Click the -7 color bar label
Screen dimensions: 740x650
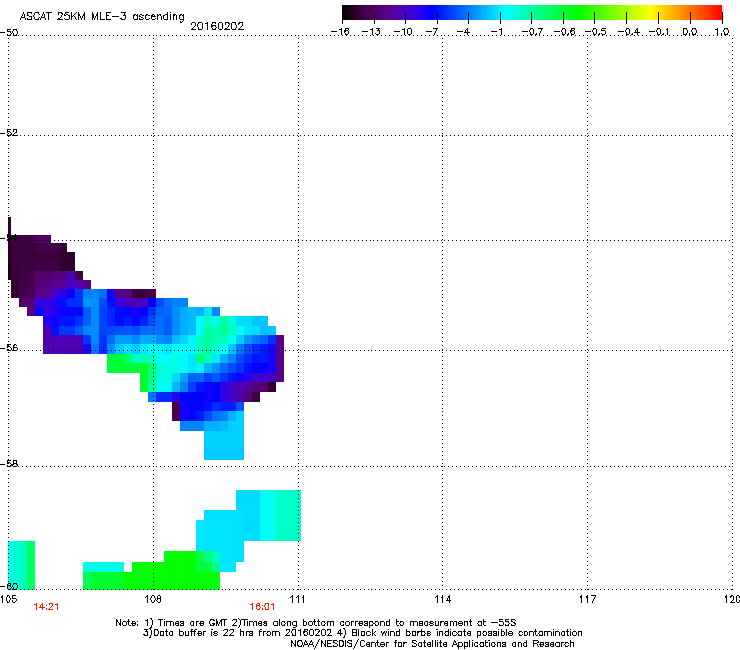tap(432, 32)
